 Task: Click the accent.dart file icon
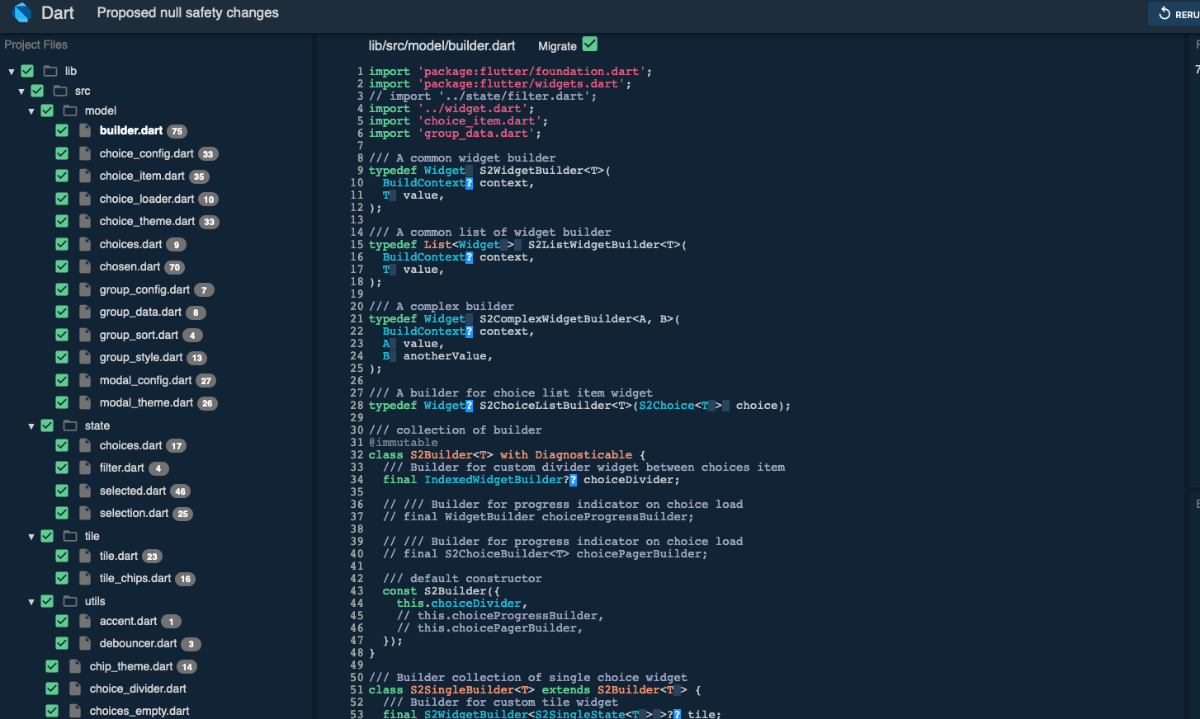coord(85,621)
